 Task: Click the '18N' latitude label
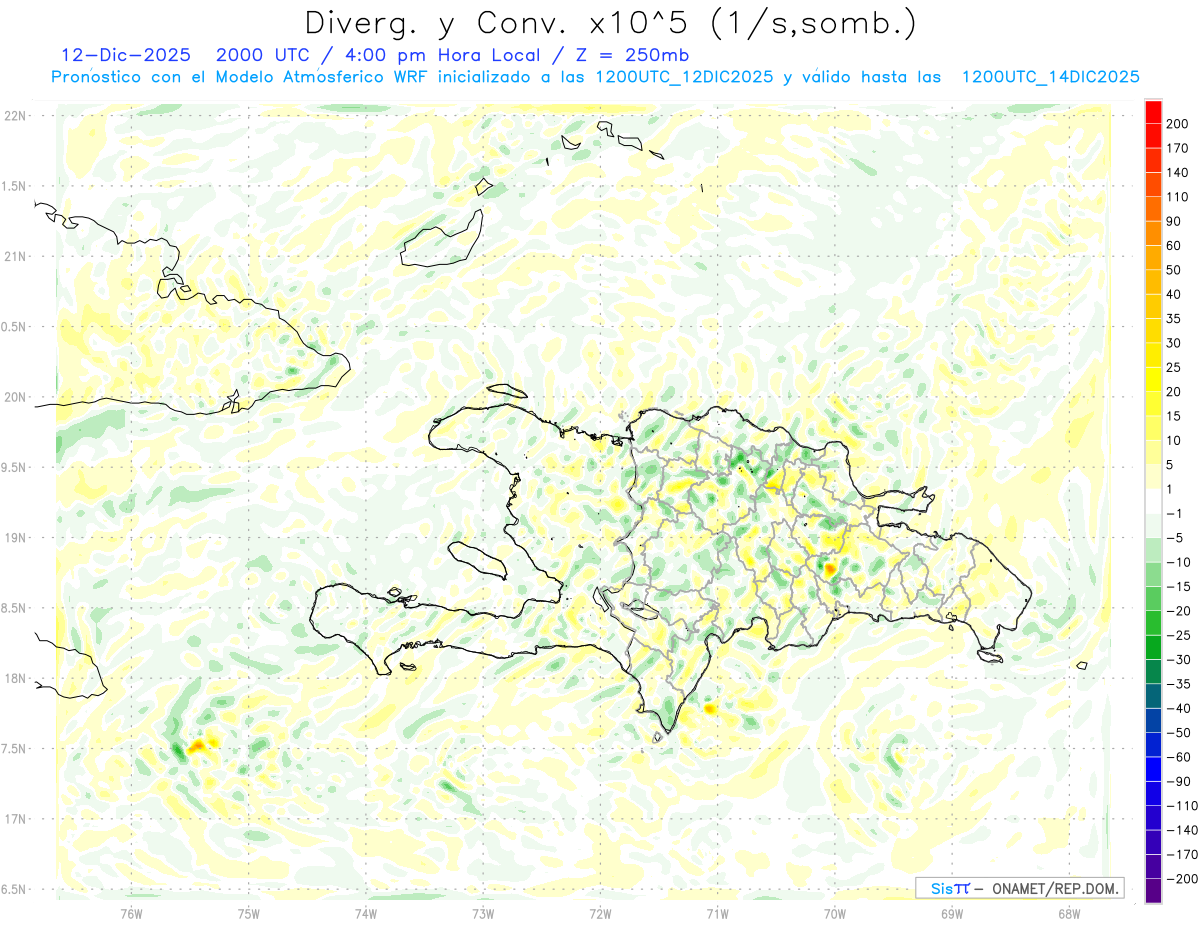[x=14, y=678]
